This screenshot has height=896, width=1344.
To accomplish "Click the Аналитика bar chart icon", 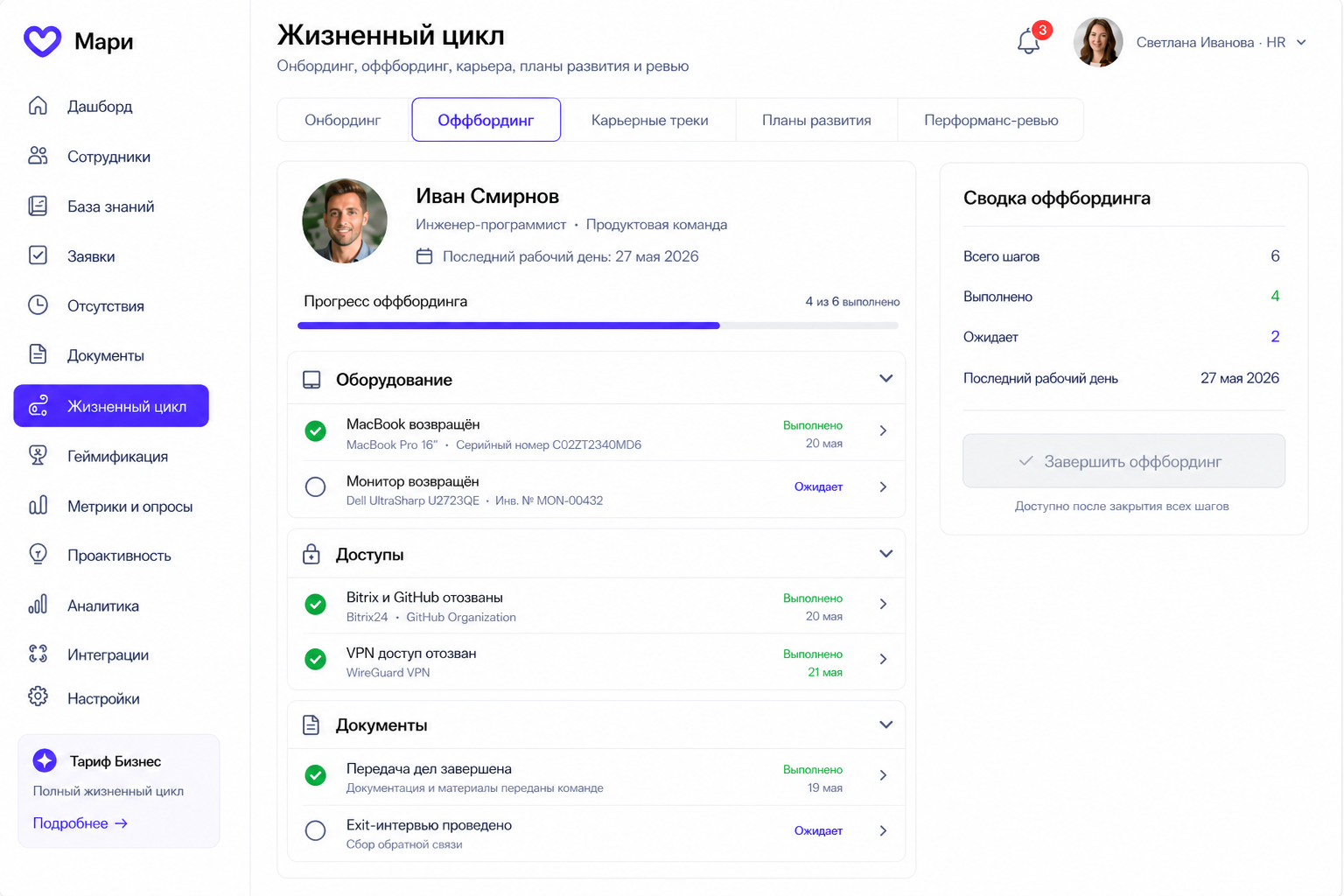I will (x=38, y=605).
